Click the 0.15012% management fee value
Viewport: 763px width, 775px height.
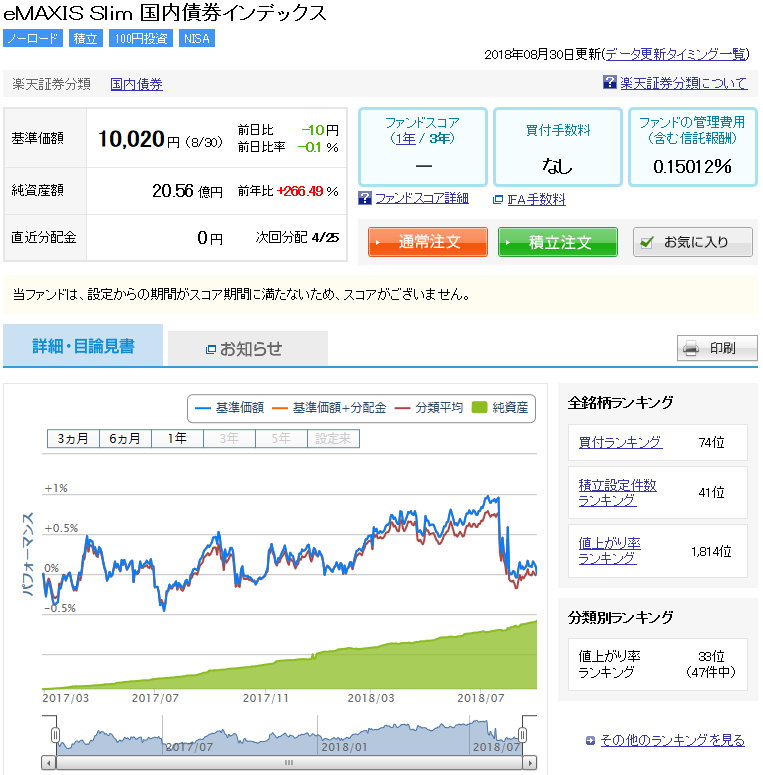[692, 167]
